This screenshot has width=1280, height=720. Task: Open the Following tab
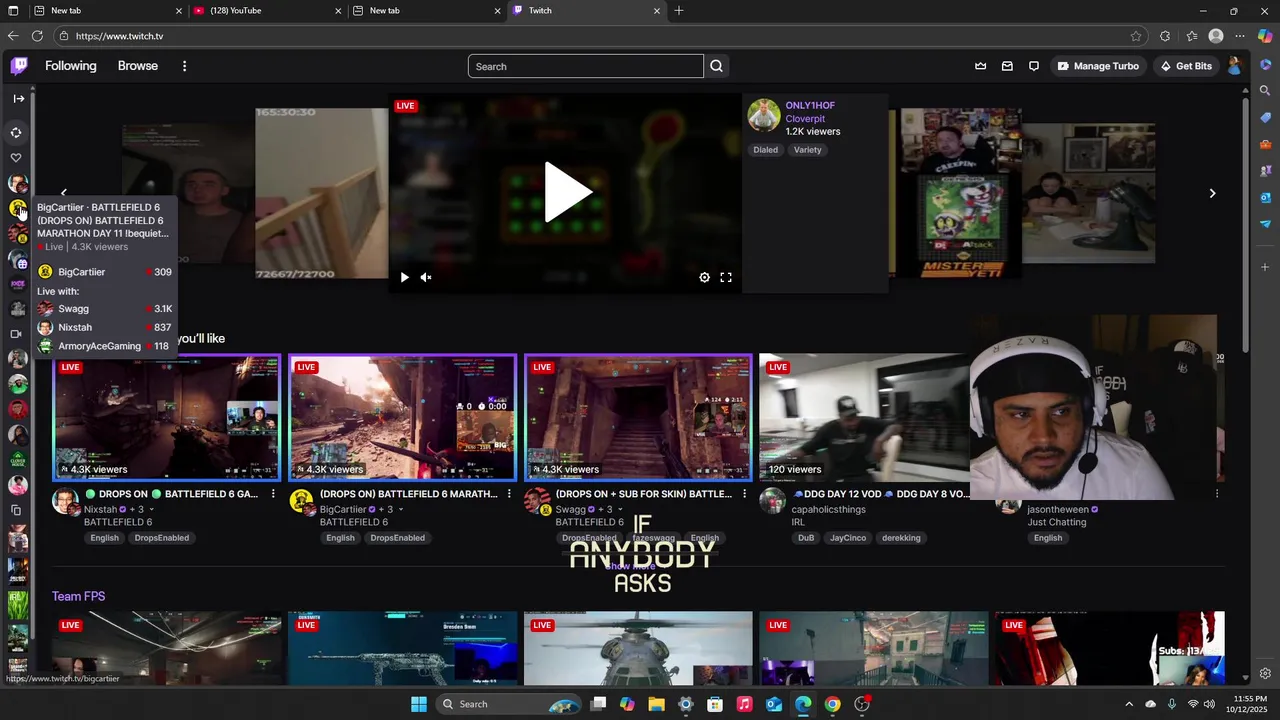point(71,66)
